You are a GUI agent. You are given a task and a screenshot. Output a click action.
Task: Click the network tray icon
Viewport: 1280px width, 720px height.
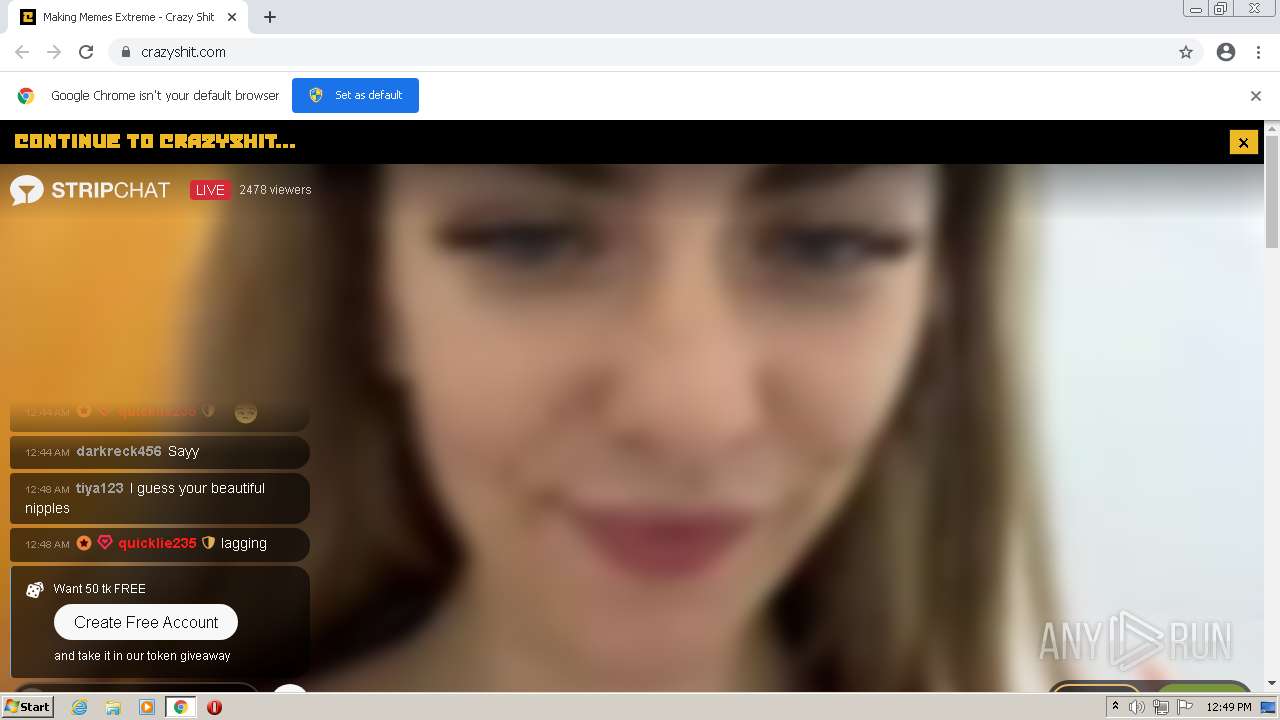point(1161,707)
